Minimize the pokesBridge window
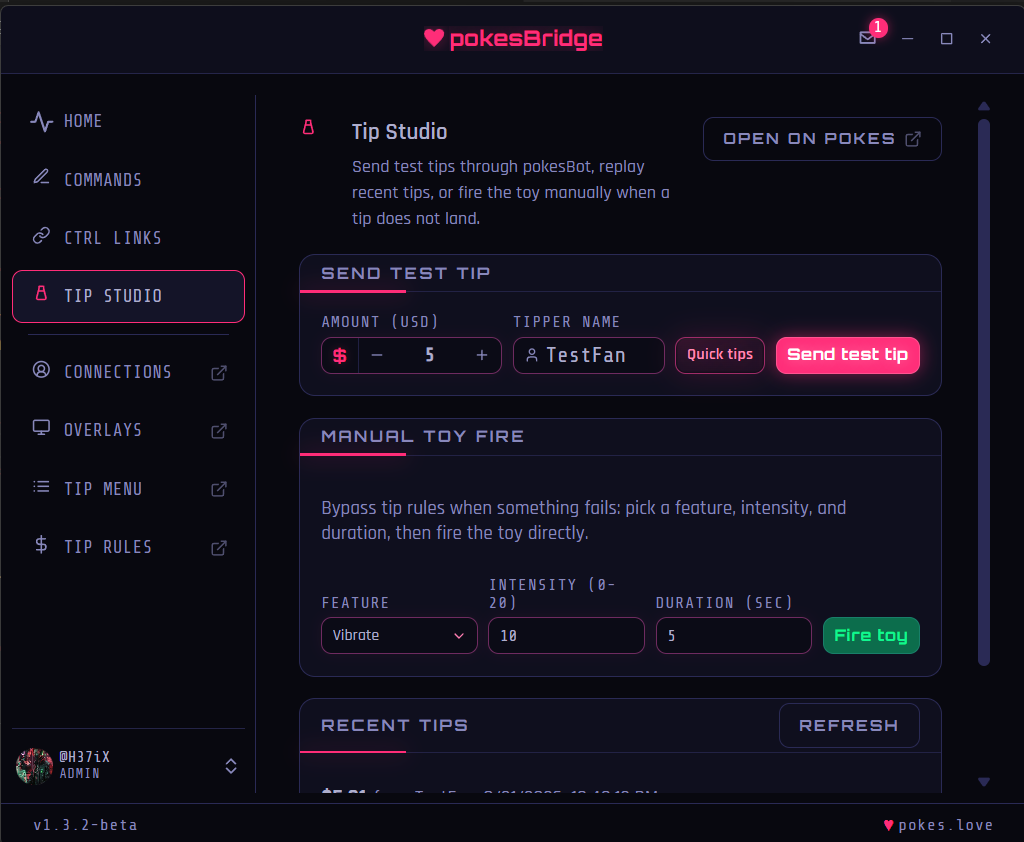Viewport: 1024px width, 842px height. [x=907, y=39]
